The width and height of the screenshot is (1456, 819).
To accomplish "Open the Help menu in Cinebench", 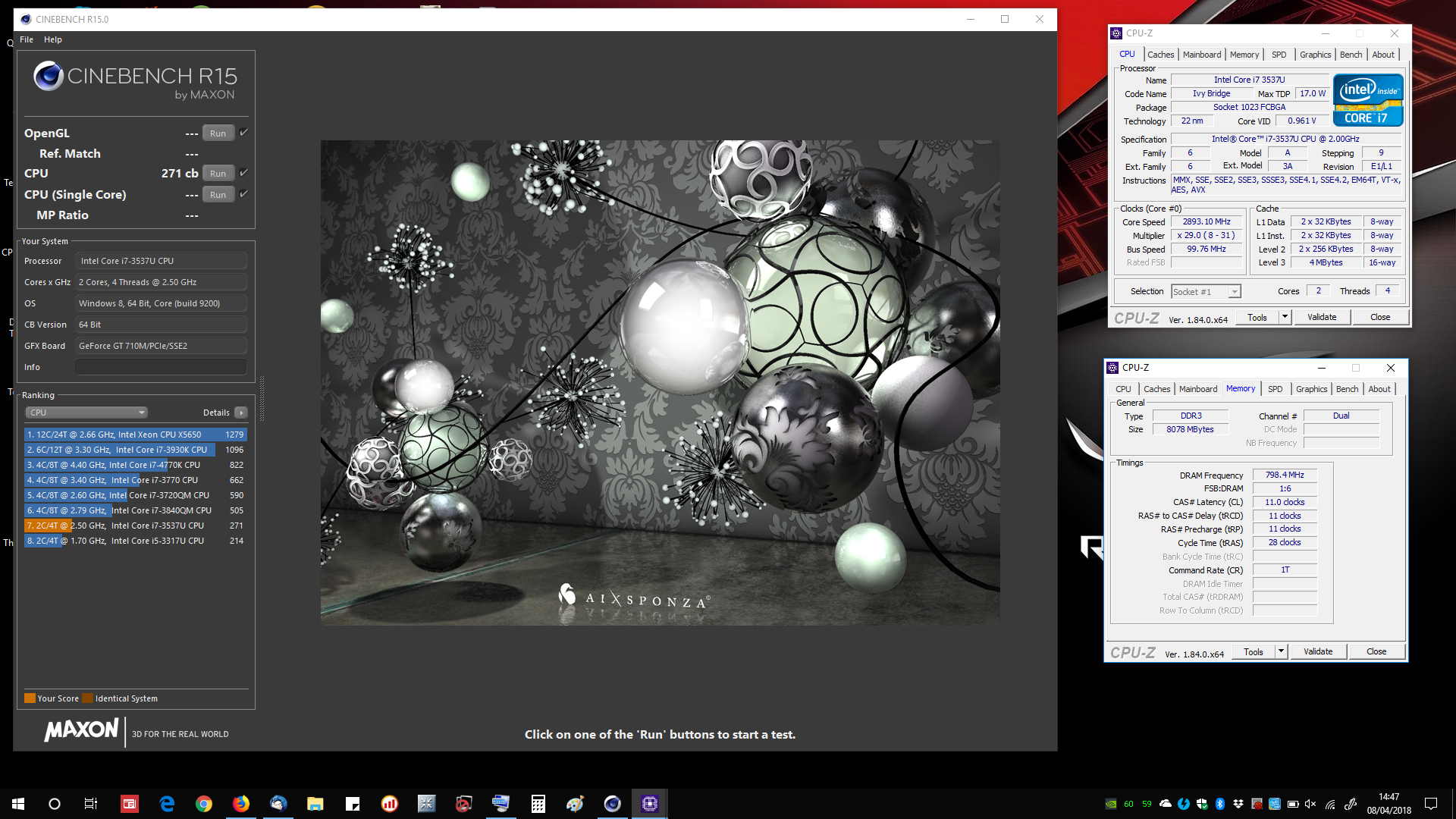I will tap(53, 39).
